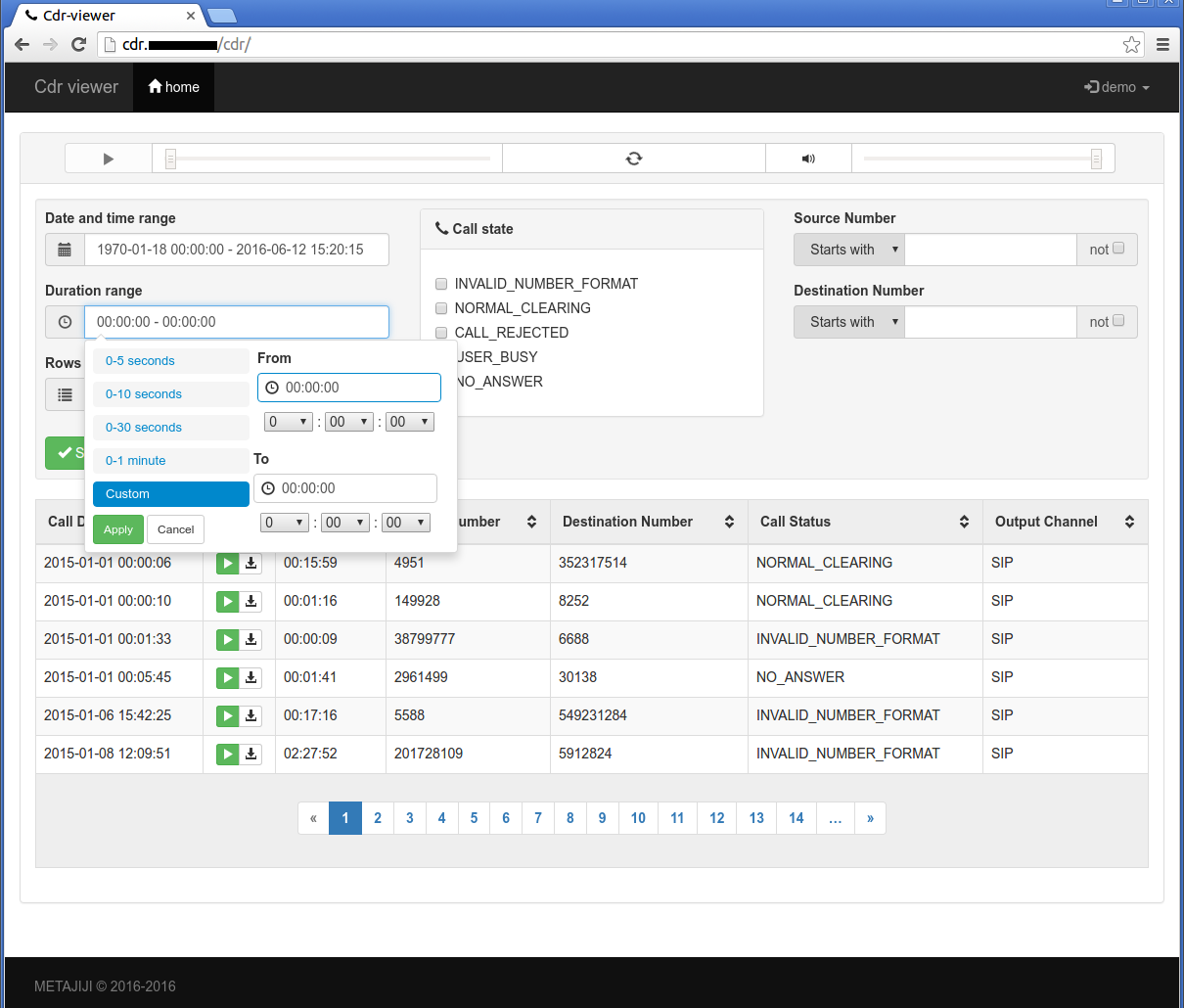Image resolution: width=1184 pixels, height=1008 pixels.
Task: Download recording of call at 2015-01-08 12:09:51
Action: 250,754
